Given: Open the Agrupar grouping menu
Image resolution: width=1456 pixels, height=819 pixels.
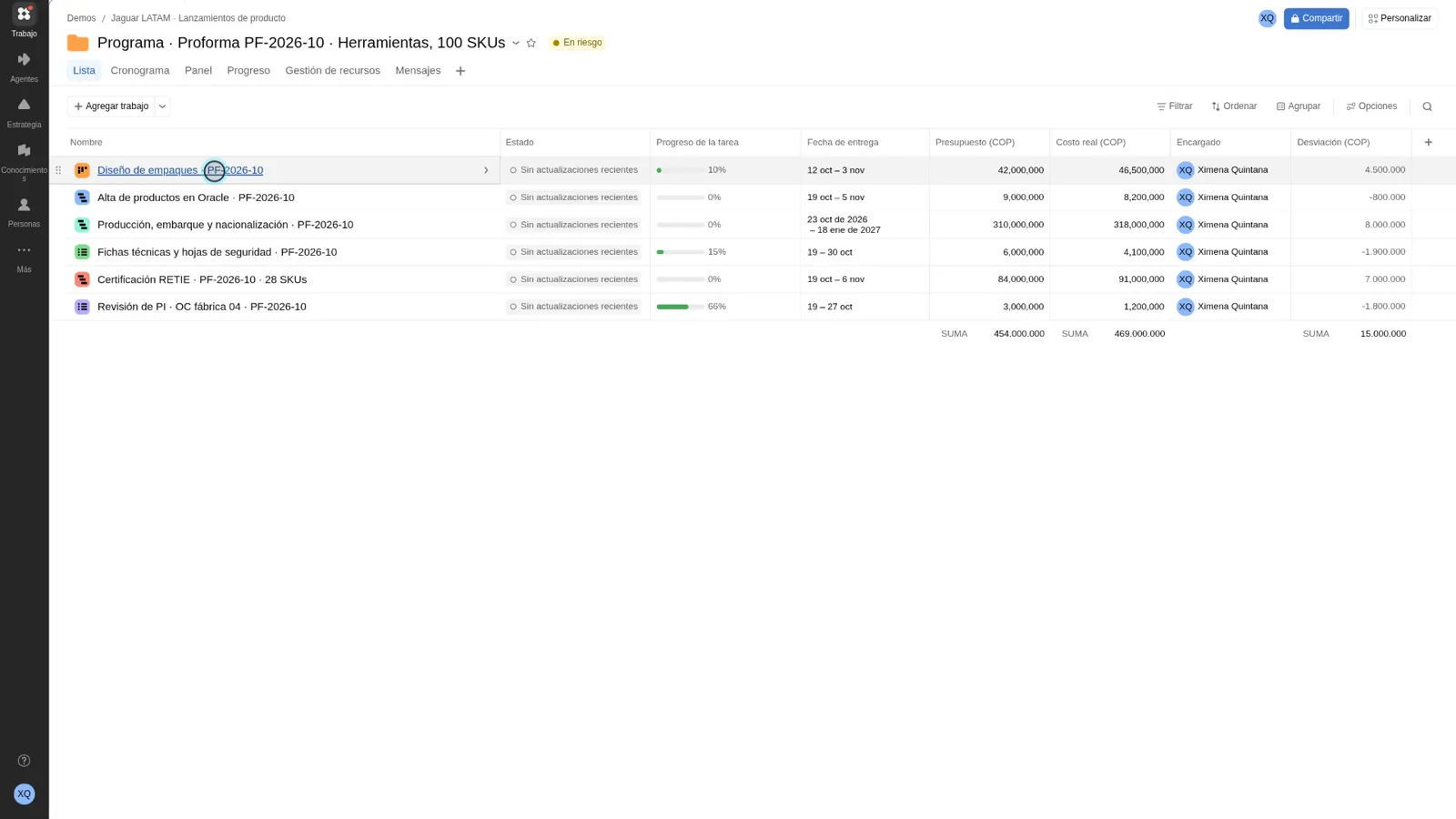Looking at the screenshot, I should [x=1298, y=106].
